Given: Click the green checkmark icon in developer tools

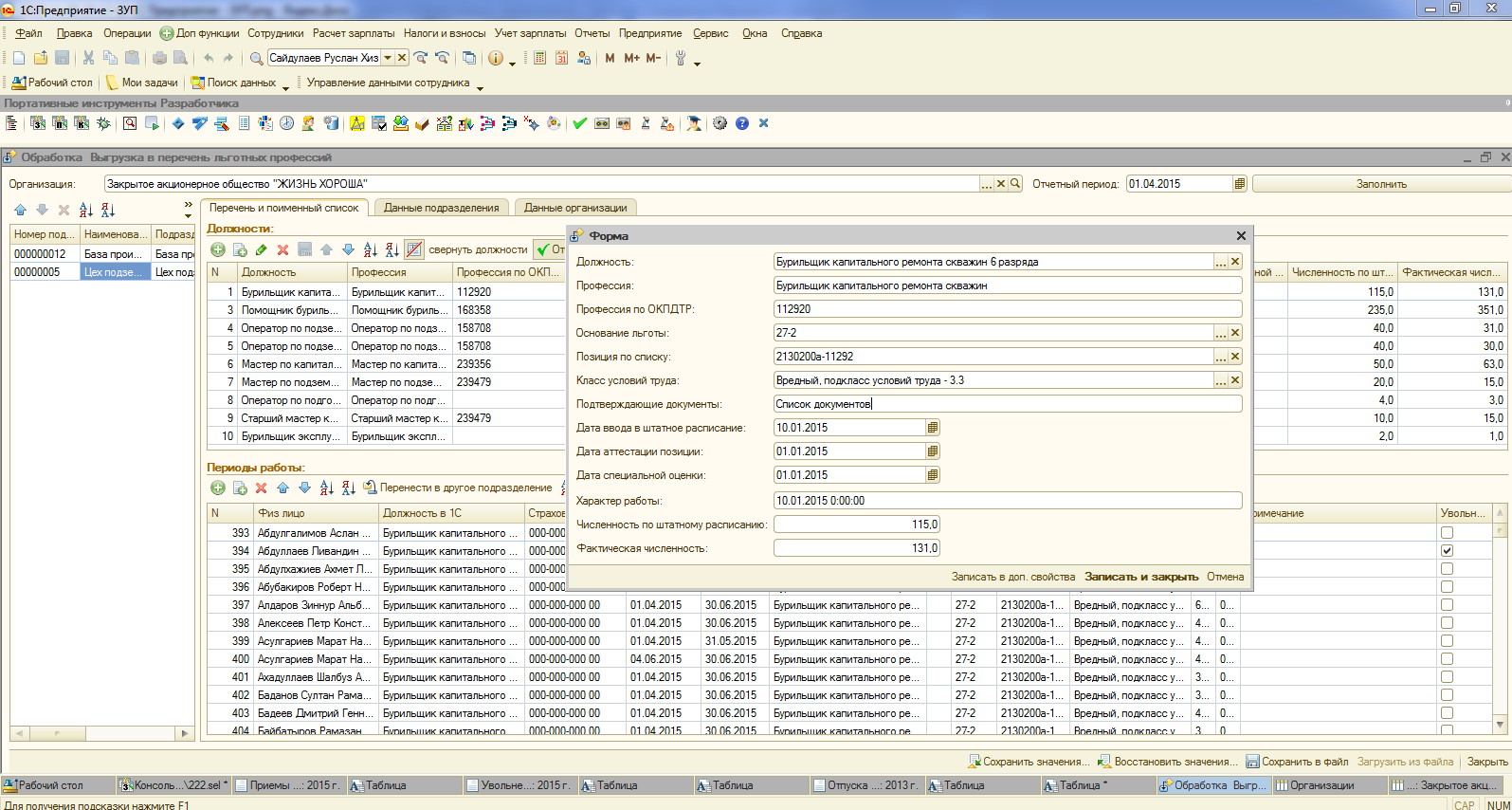Looking at the screenshot, I should click(x=579, y=123).
